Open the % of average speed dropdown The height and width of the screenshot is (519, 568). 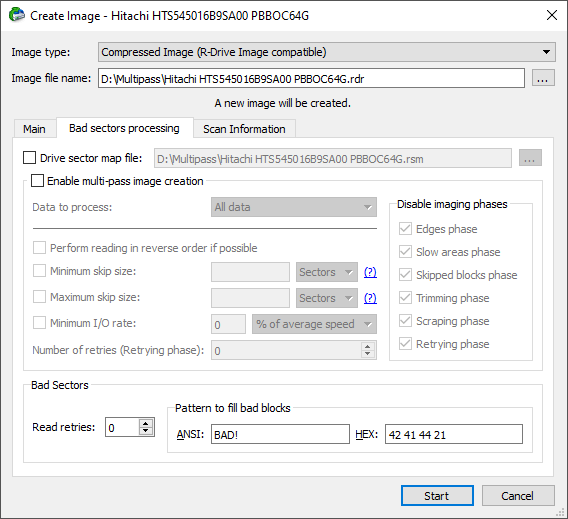314,324
